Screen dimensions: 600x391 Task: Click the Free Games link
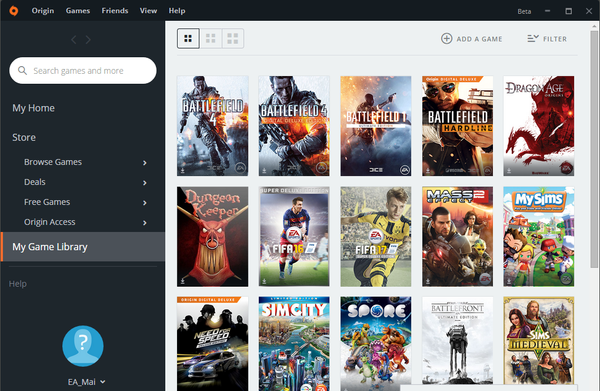click(x=47, y=202)
